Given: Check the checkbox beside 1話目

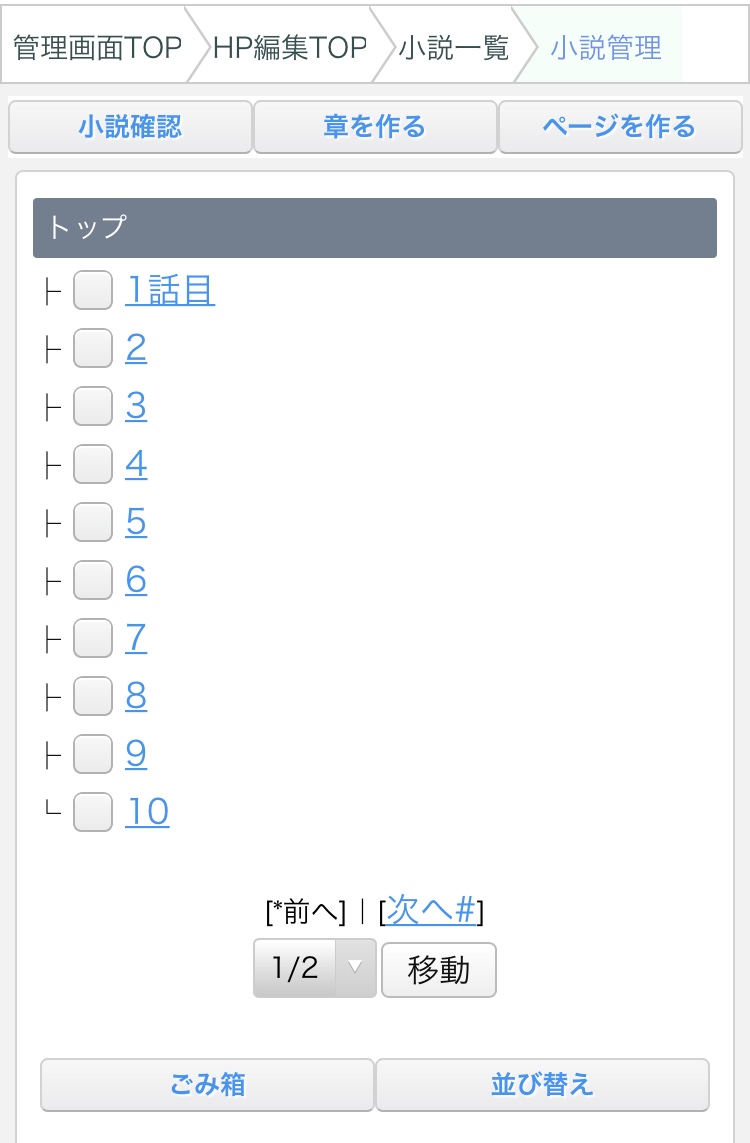Looking at the screenshot, I should point(93,291).
